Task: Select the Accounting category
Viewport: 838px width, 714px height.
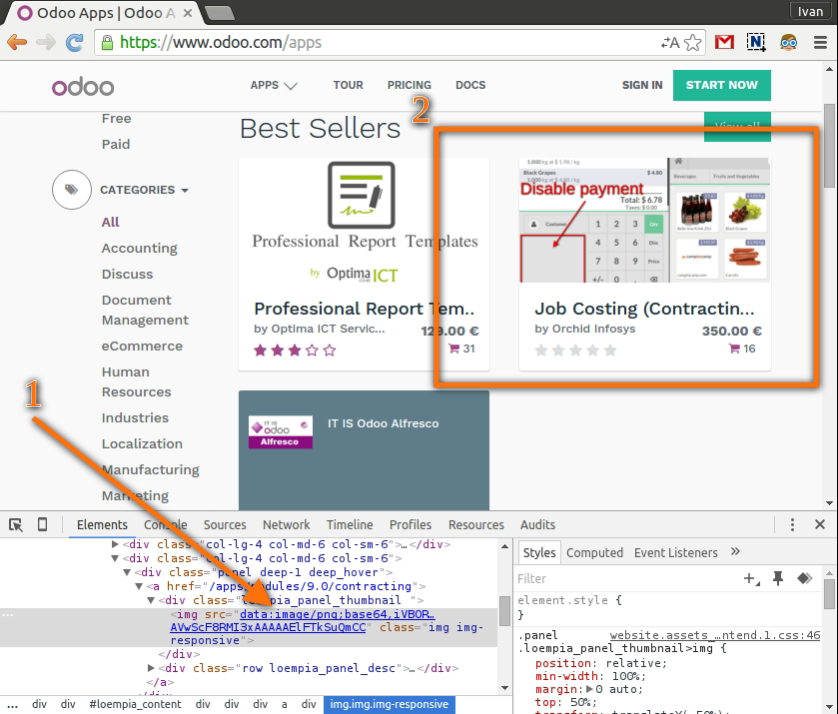Action: (139, 248)
